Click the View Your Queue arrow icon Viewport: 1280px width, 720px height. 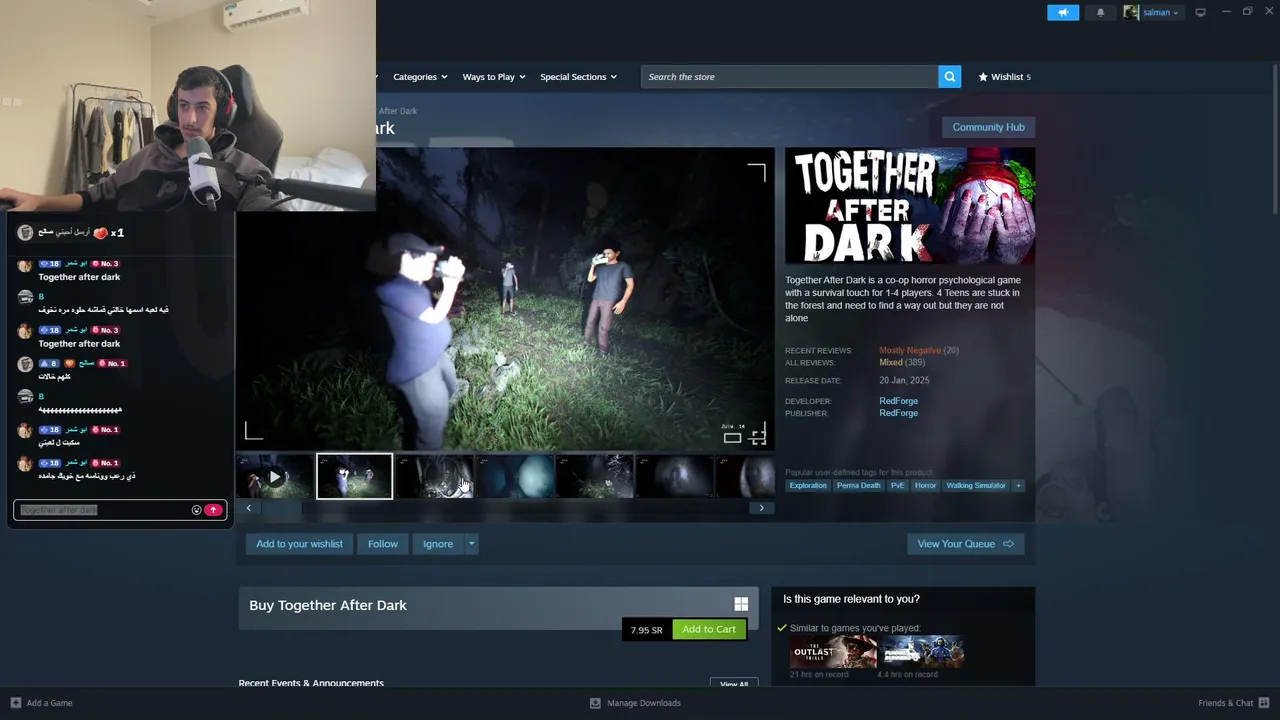(x=1008, y=544)
